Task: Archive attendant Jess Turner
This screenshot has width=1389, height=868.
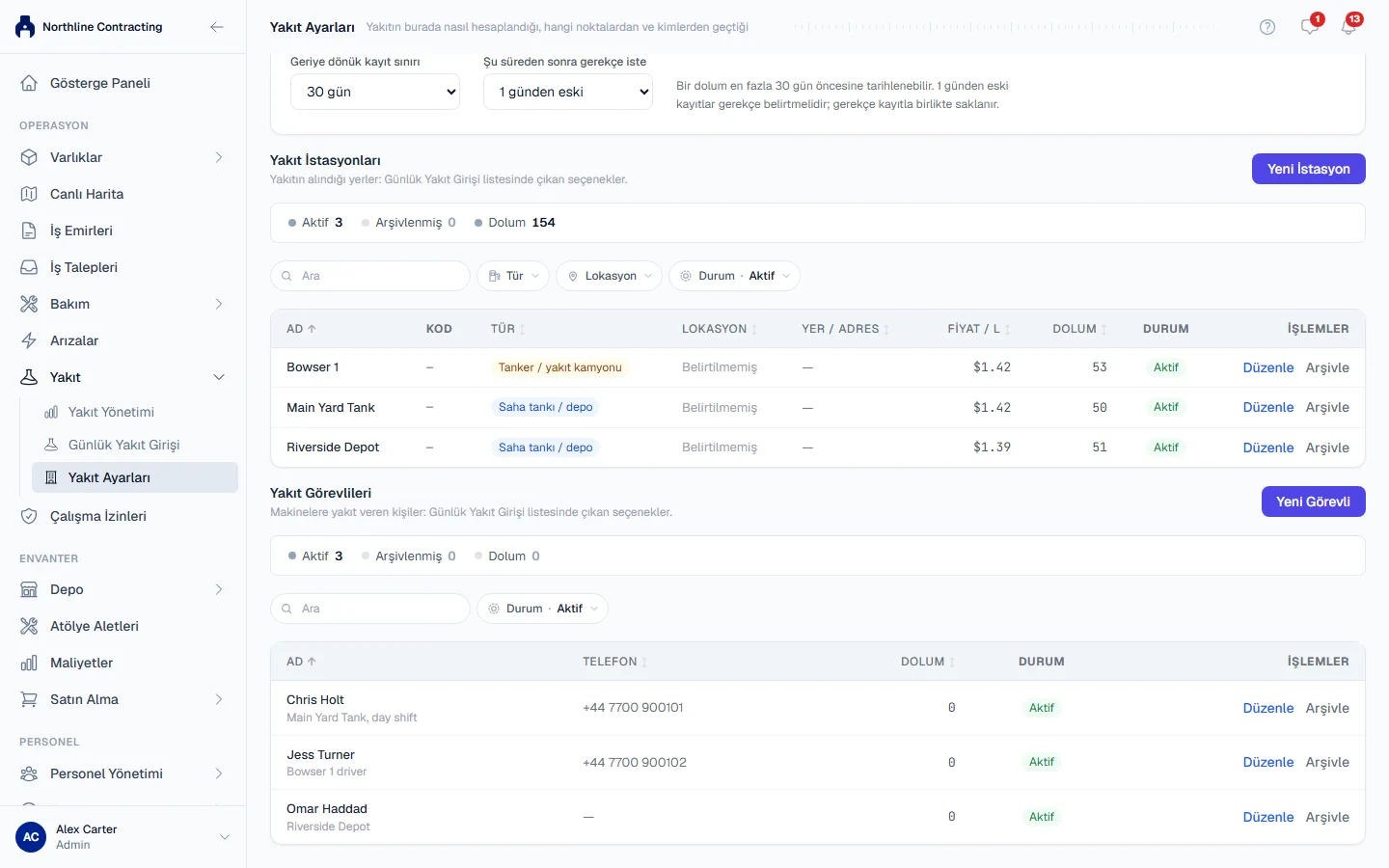Action: coord(1327,762)
